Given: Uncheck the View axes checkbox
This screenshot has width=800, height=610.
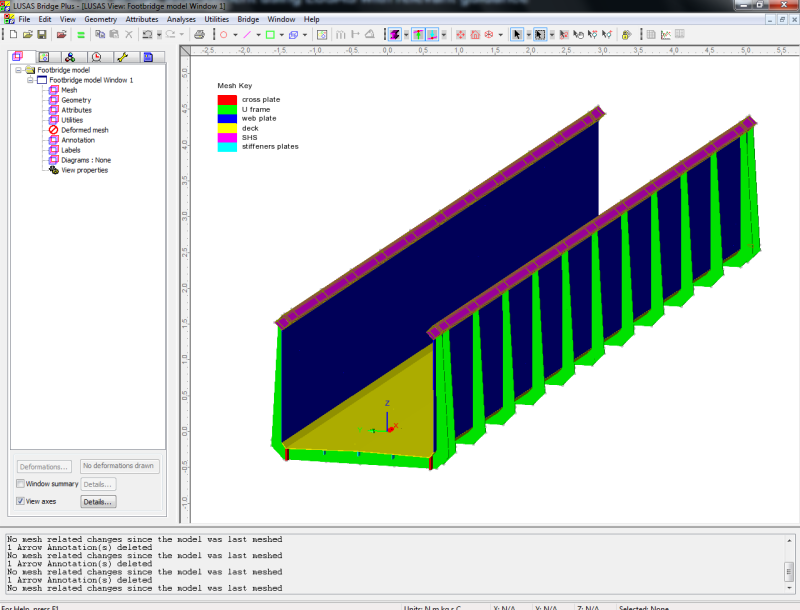Looking at the screenshot, I should click(20, 501).
